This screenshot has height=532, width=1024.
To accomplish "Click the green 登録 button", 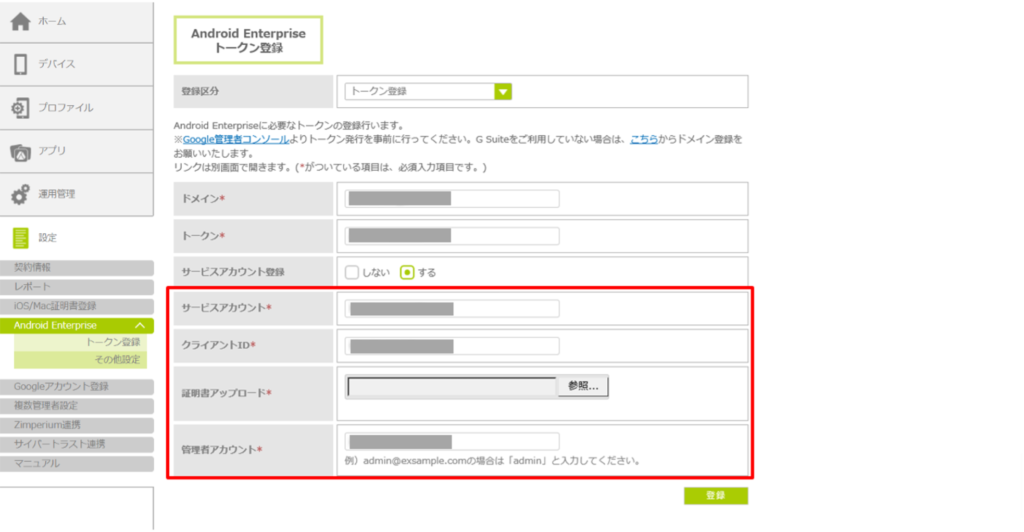I will point(715,496).
